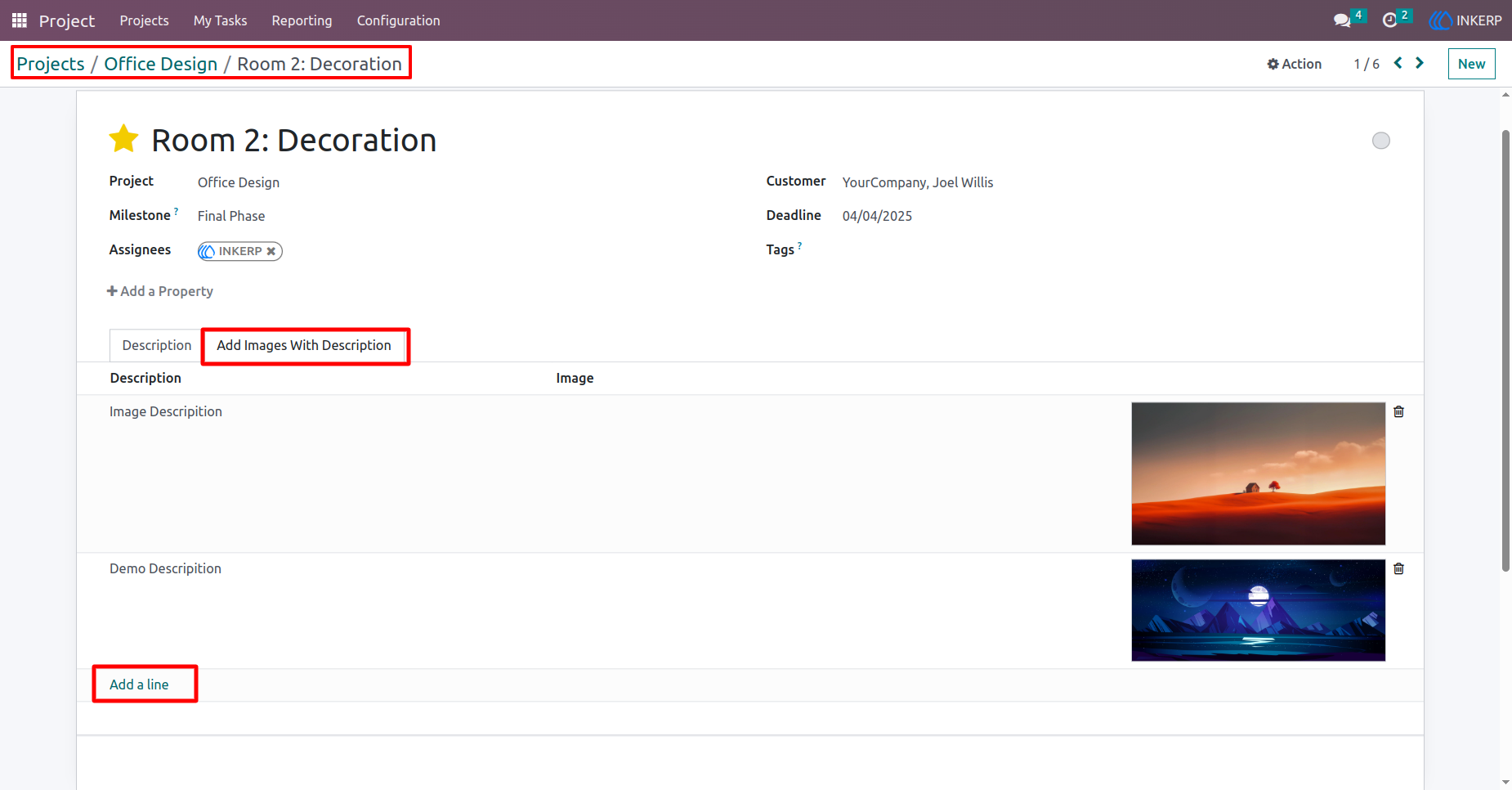Open the INKERP user menu
This screenshot has width=1512, height=790.
(1465, 20)
